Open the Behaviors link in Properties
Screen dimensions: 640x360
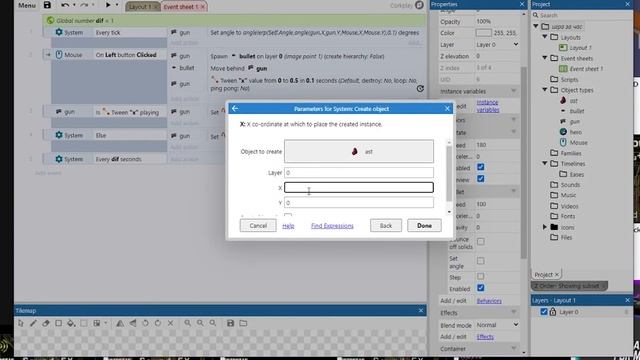(489, 301)
